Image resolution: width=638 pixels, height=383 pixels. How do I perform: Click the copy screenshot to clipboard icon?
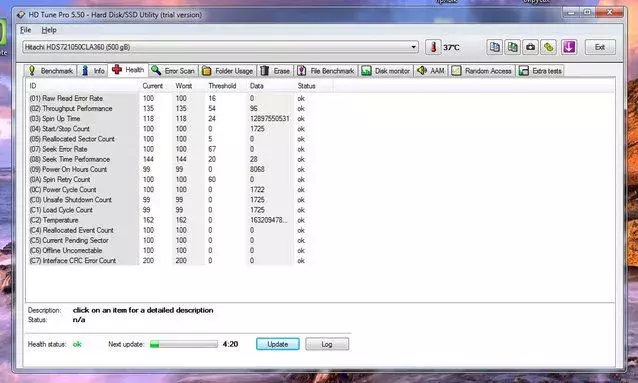coord(512,47)
